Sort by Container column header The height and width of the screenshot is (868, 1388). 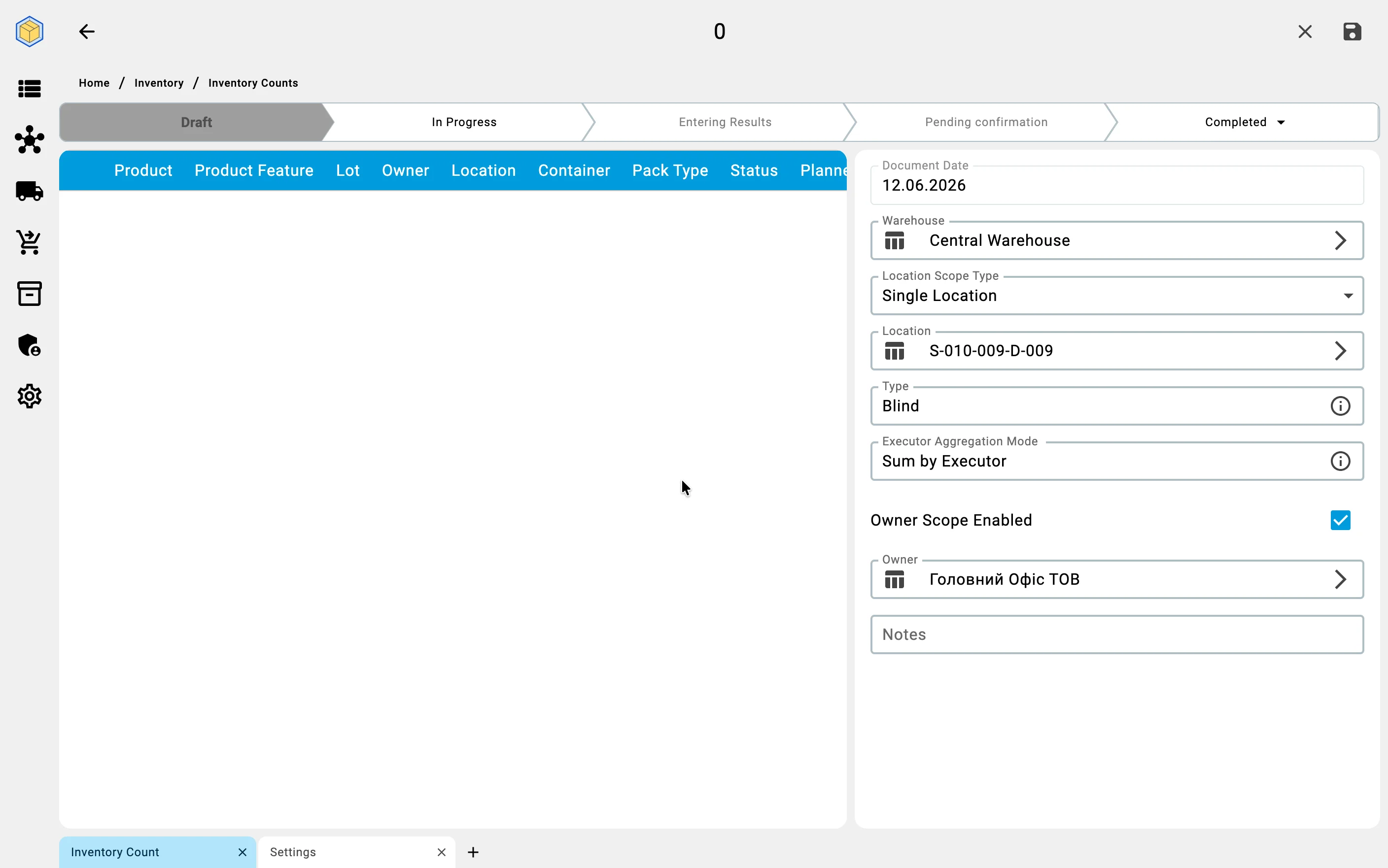(574, 170)
